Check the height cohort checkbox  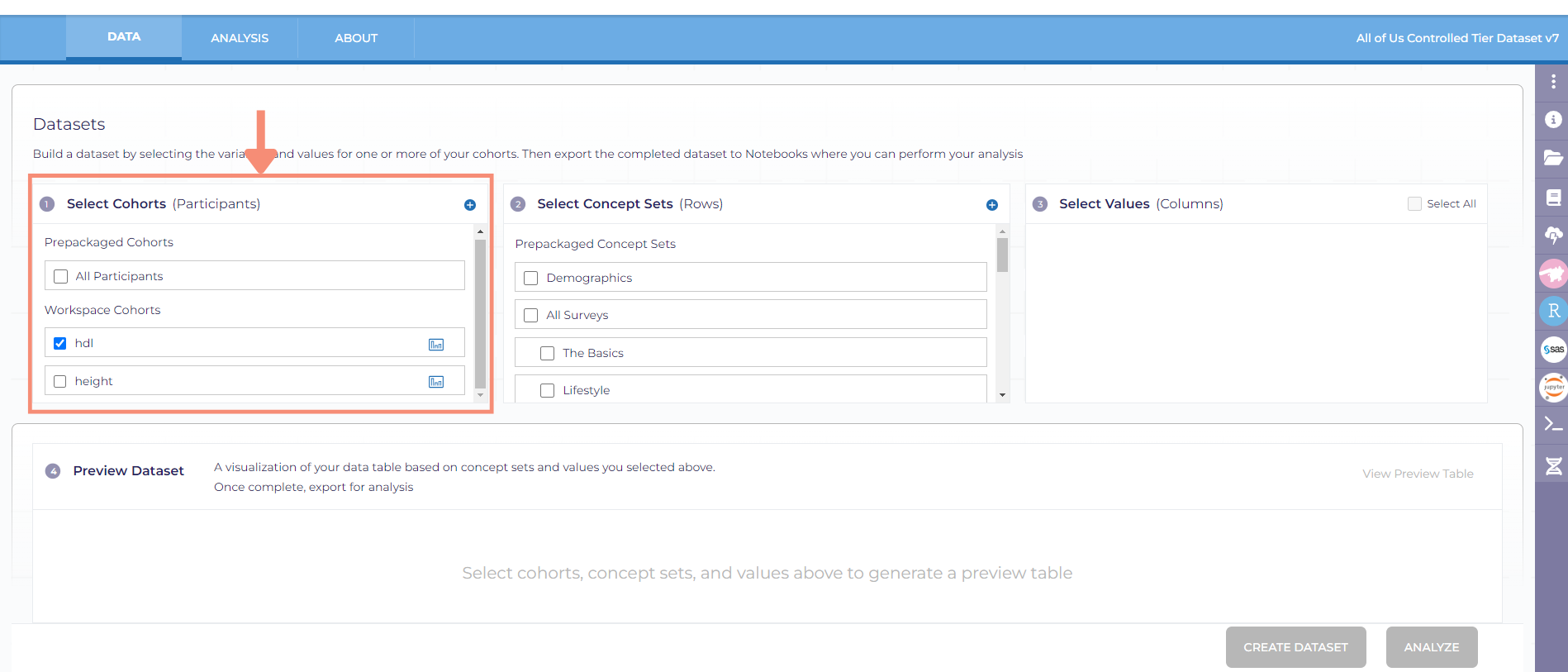pyautogui.click(x=59, y=381)
